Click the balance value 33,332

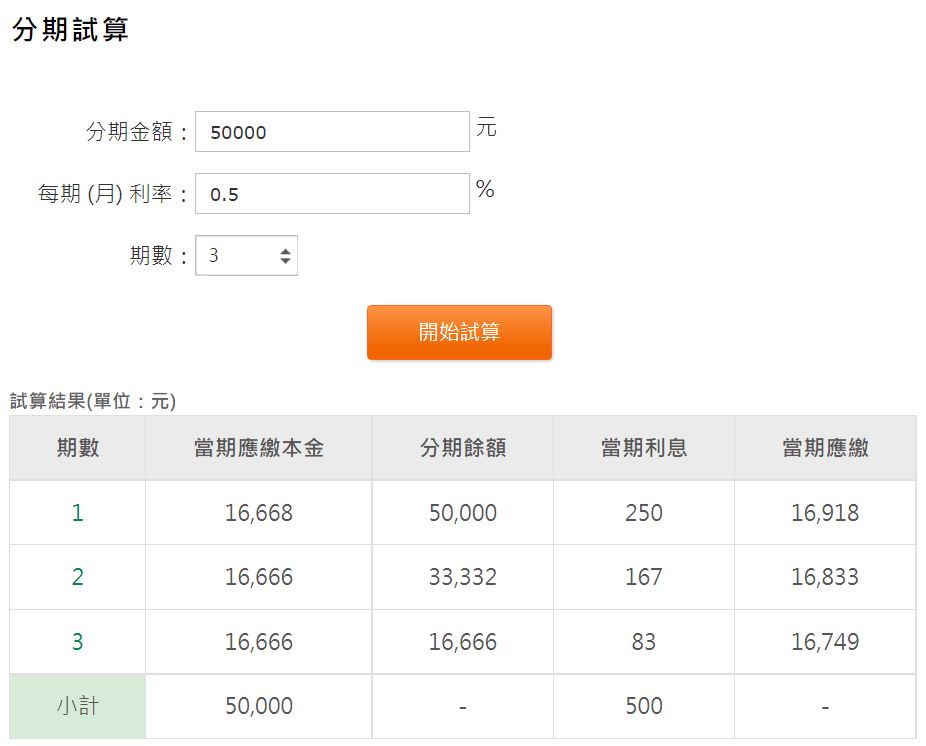tap(462, 577)
